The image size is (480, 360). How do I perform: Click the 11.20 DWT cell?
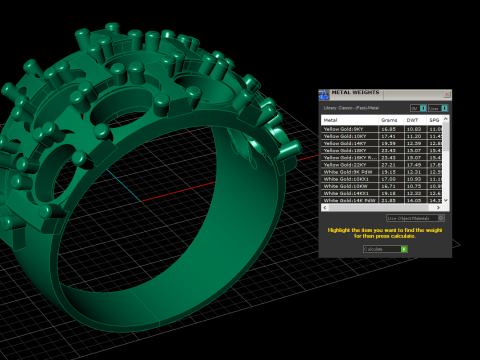(414, 136)
